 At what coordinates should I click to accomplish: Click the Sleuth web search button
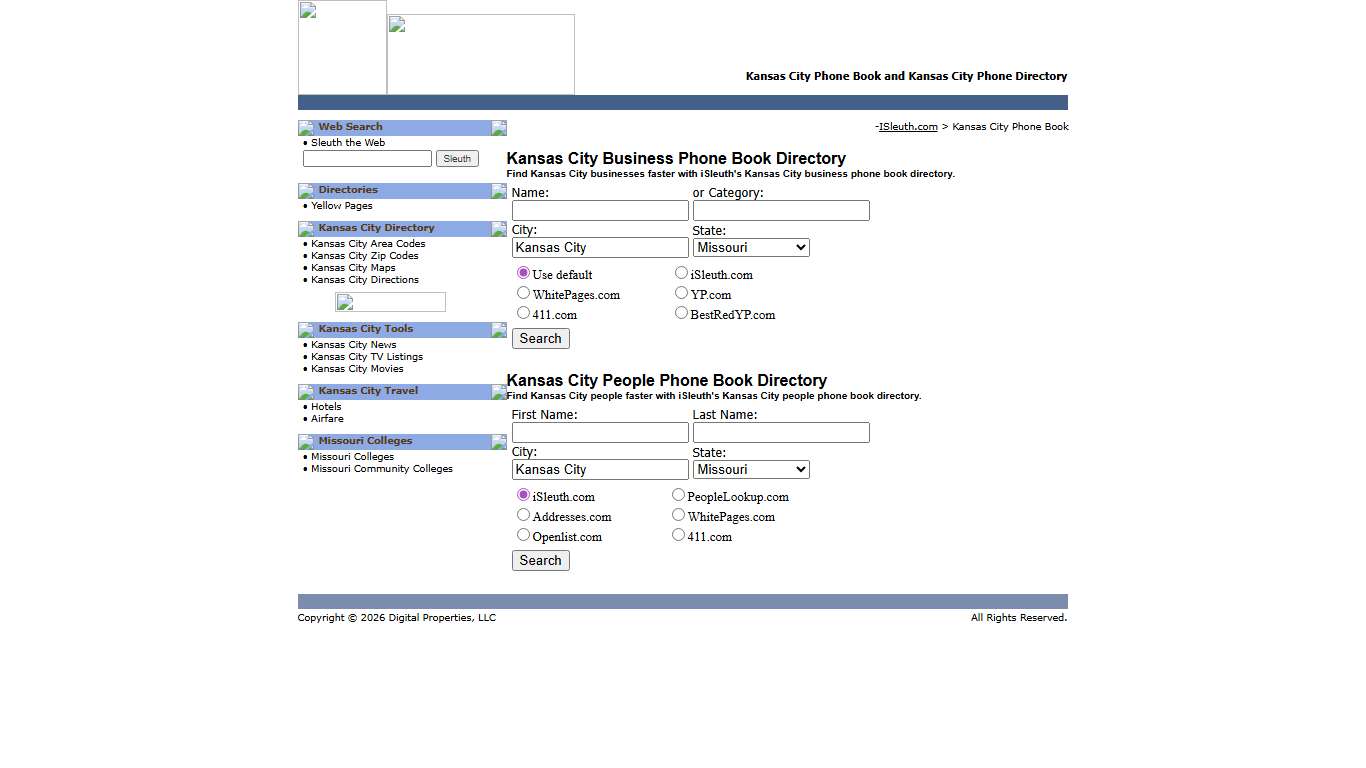point(457,158)
